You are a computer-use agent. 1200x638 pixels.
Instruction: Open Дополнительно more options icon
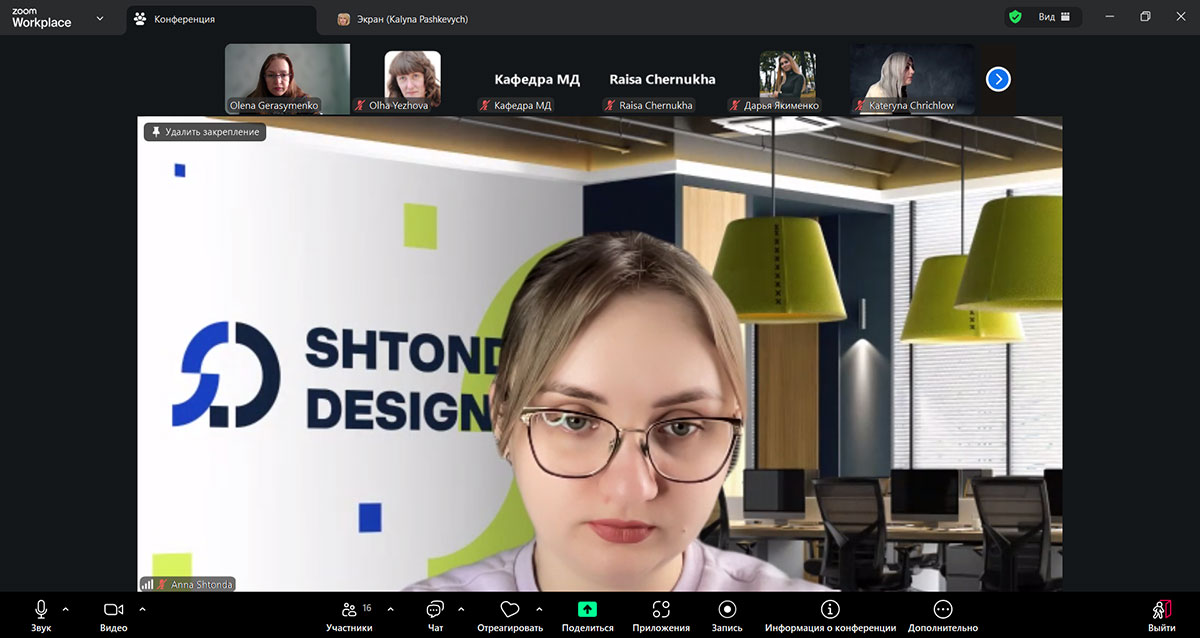pos(942,609)
